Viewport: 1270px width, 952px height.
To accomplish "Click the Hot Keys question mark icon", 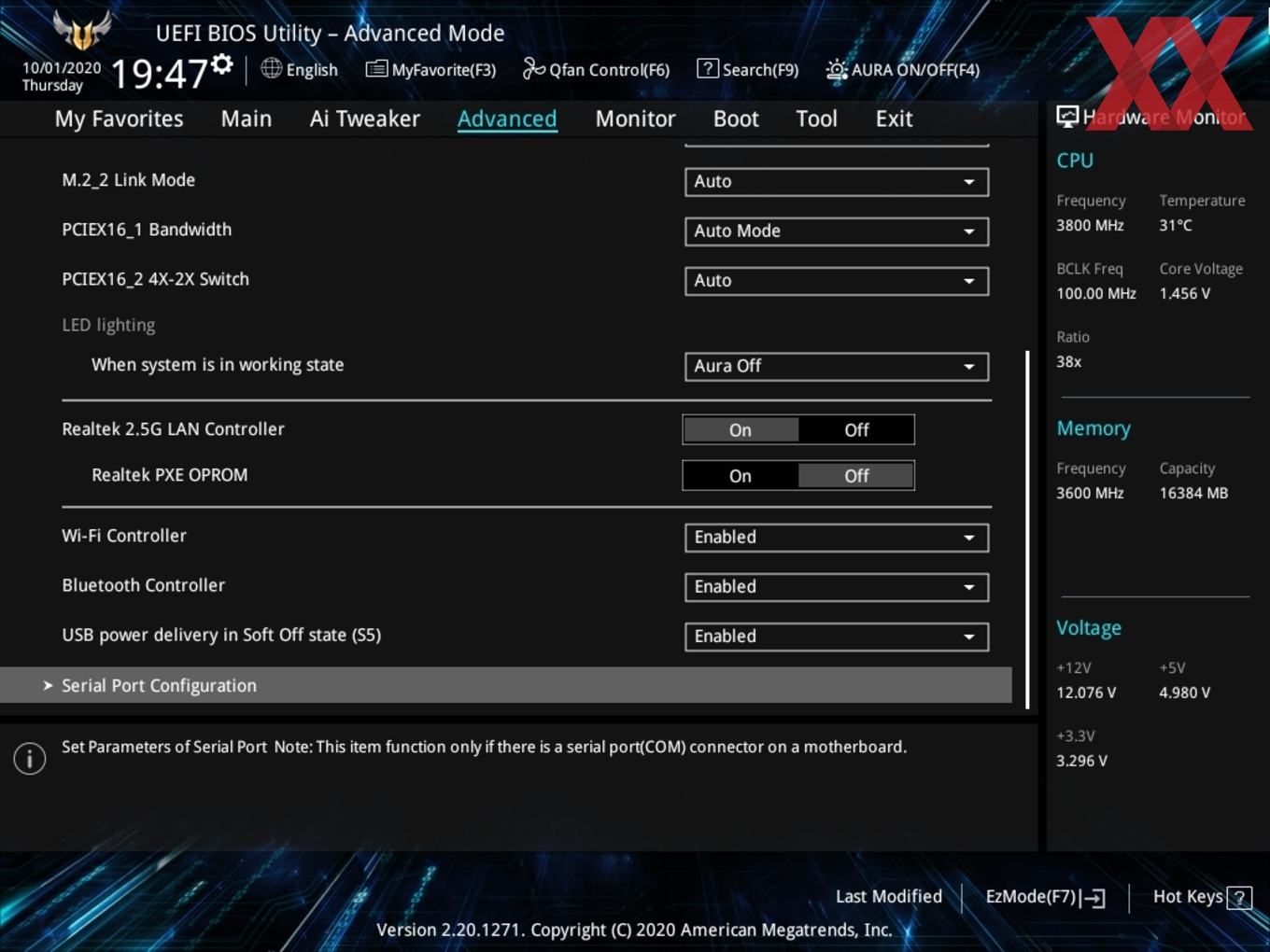I will pyautogui.click(x=1239, y=898).
